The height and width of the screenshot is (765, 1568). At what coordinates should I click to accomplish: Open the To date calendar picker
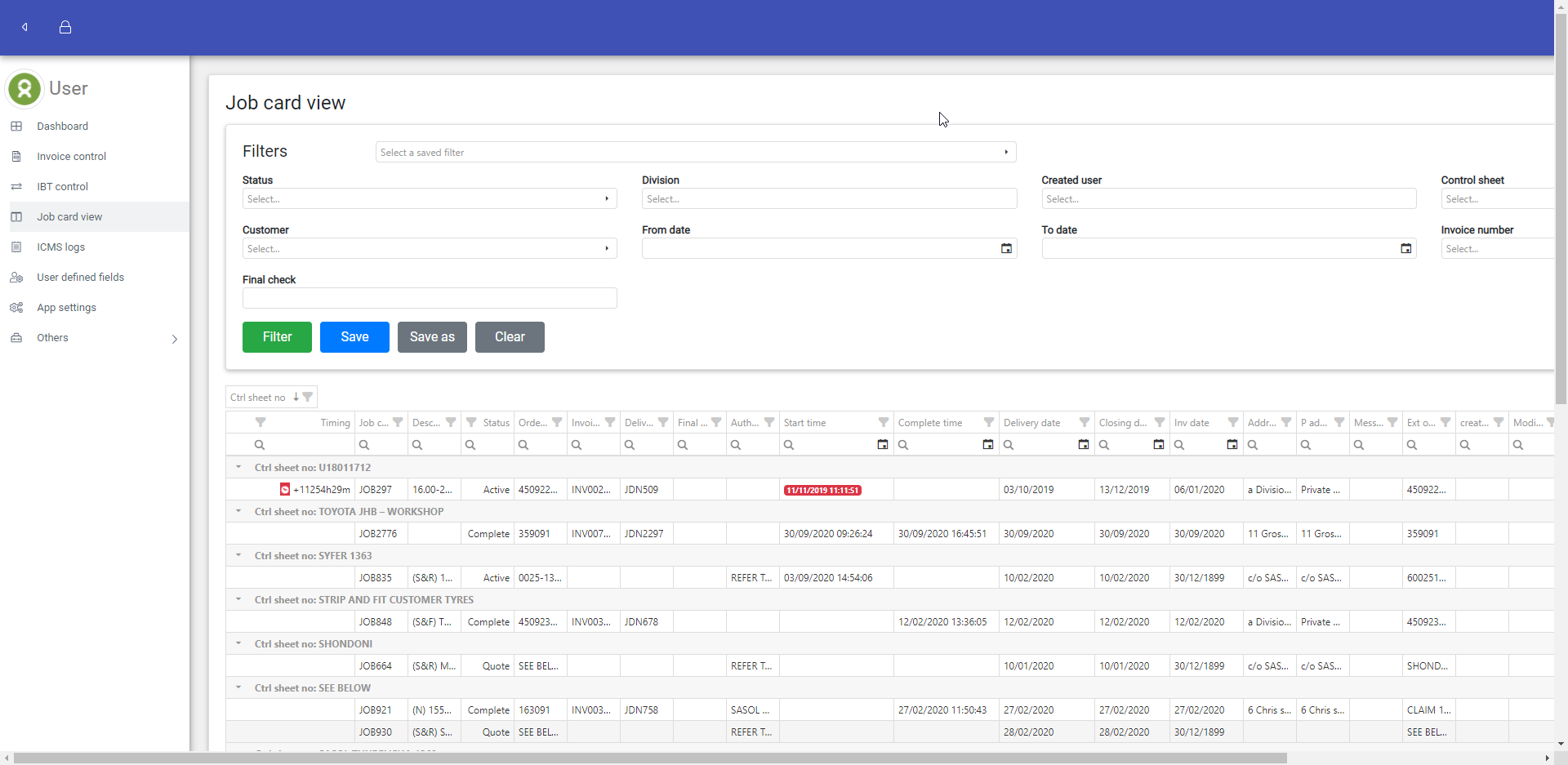pos(1405,249)
